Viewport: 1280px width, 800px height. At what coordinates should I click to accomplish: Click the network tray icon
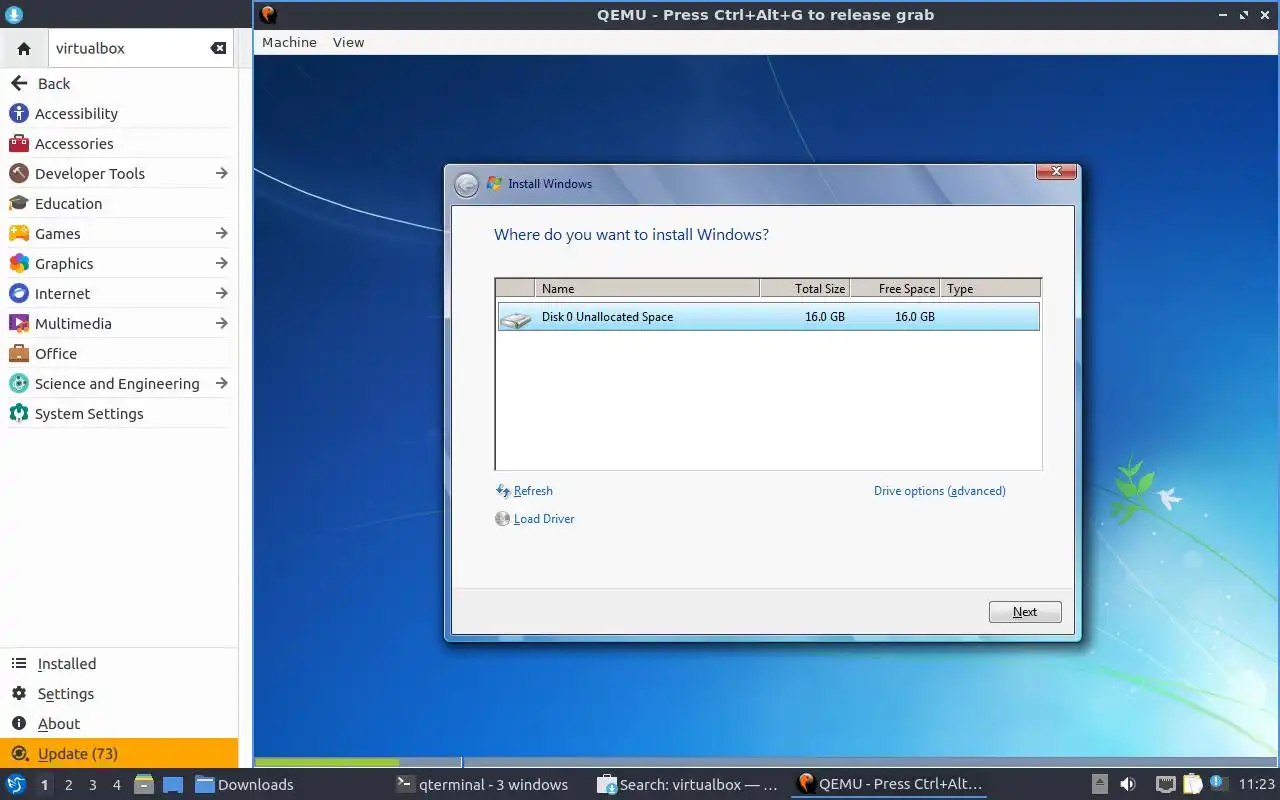[1165, 784]
